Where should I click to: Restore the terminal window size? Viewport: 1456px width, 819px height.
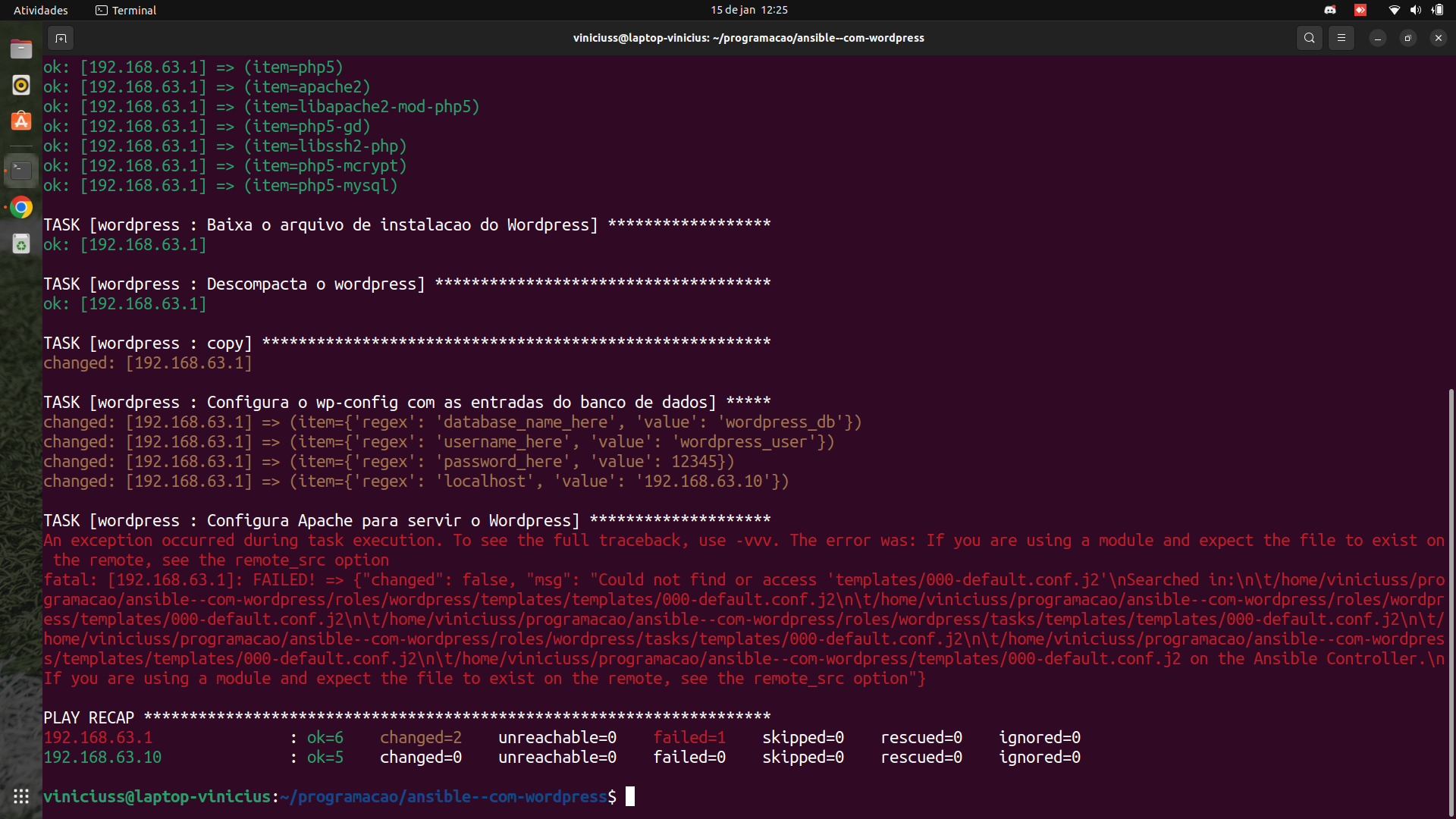1408,38
